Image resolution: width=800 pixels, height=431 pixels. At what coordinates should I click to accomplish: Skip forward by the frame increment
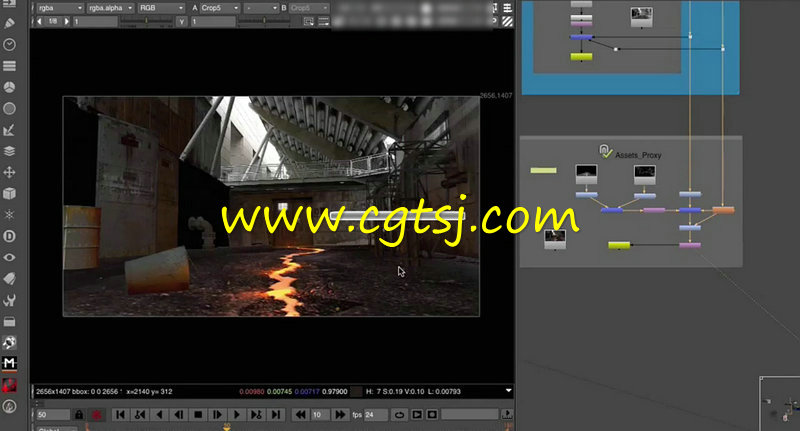click(x=339, y=415)
